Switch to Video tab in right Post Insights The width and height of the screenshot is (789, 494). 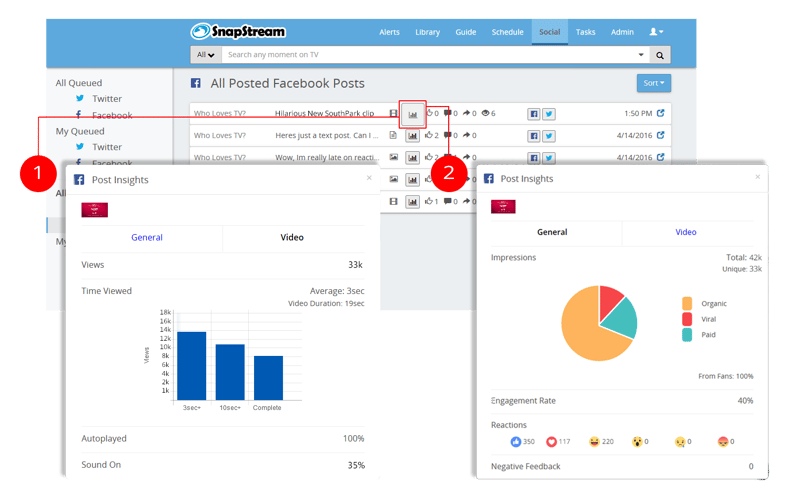(x=686, y=232)
